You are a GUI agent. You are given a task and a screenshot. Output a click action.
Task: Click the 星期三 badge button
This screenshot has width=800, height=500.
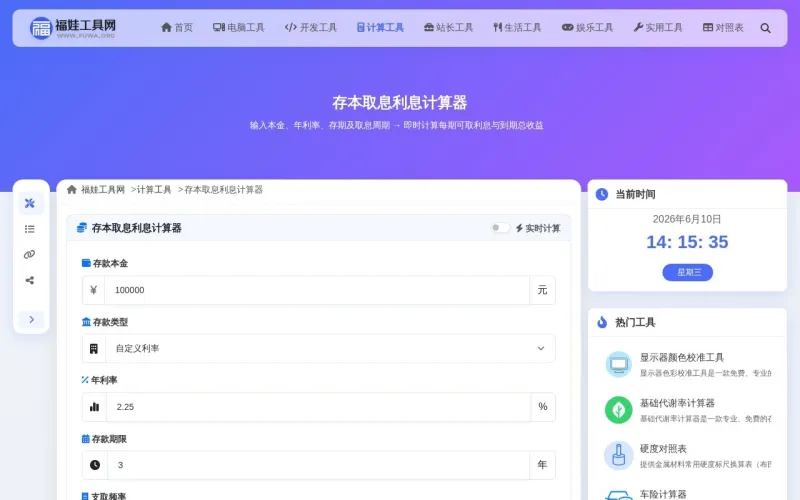[688, 272]
